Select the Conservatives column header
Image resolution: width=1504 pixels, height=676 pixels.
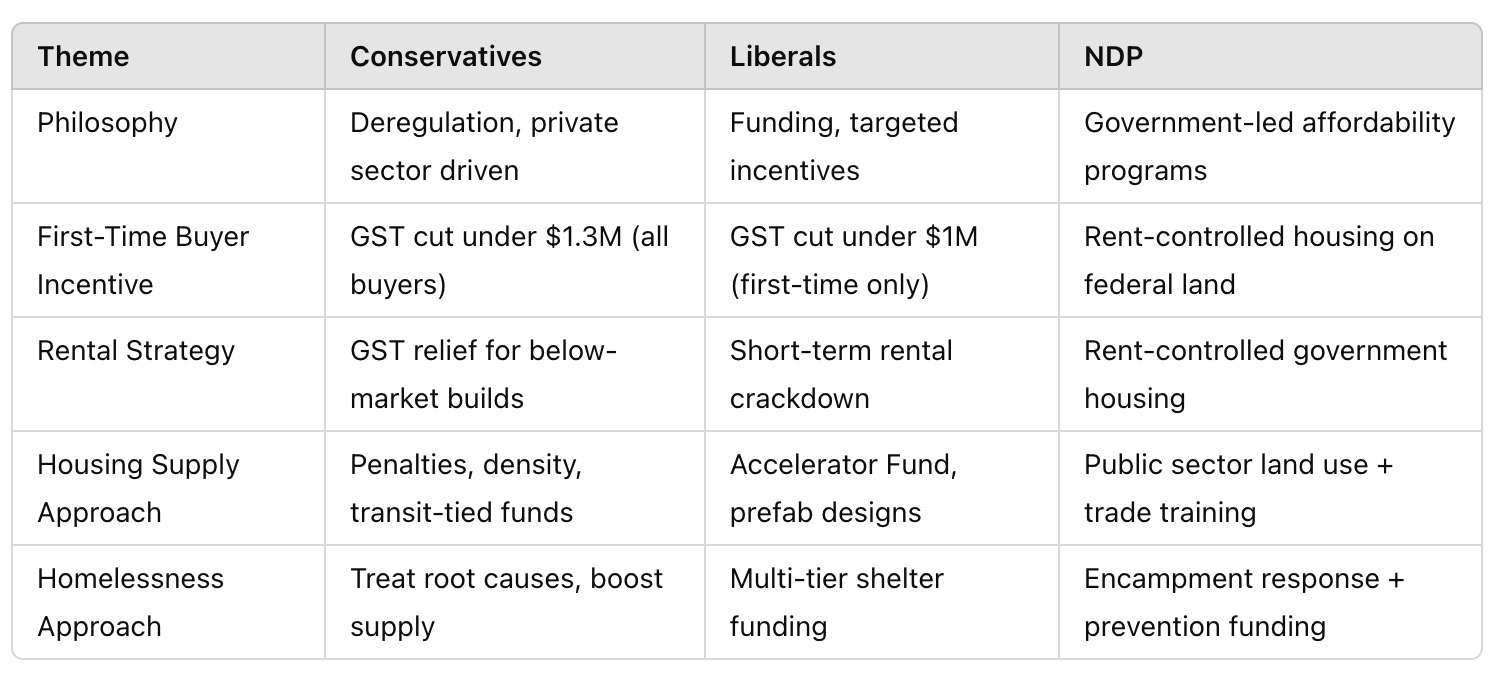[x=446, y=56]
